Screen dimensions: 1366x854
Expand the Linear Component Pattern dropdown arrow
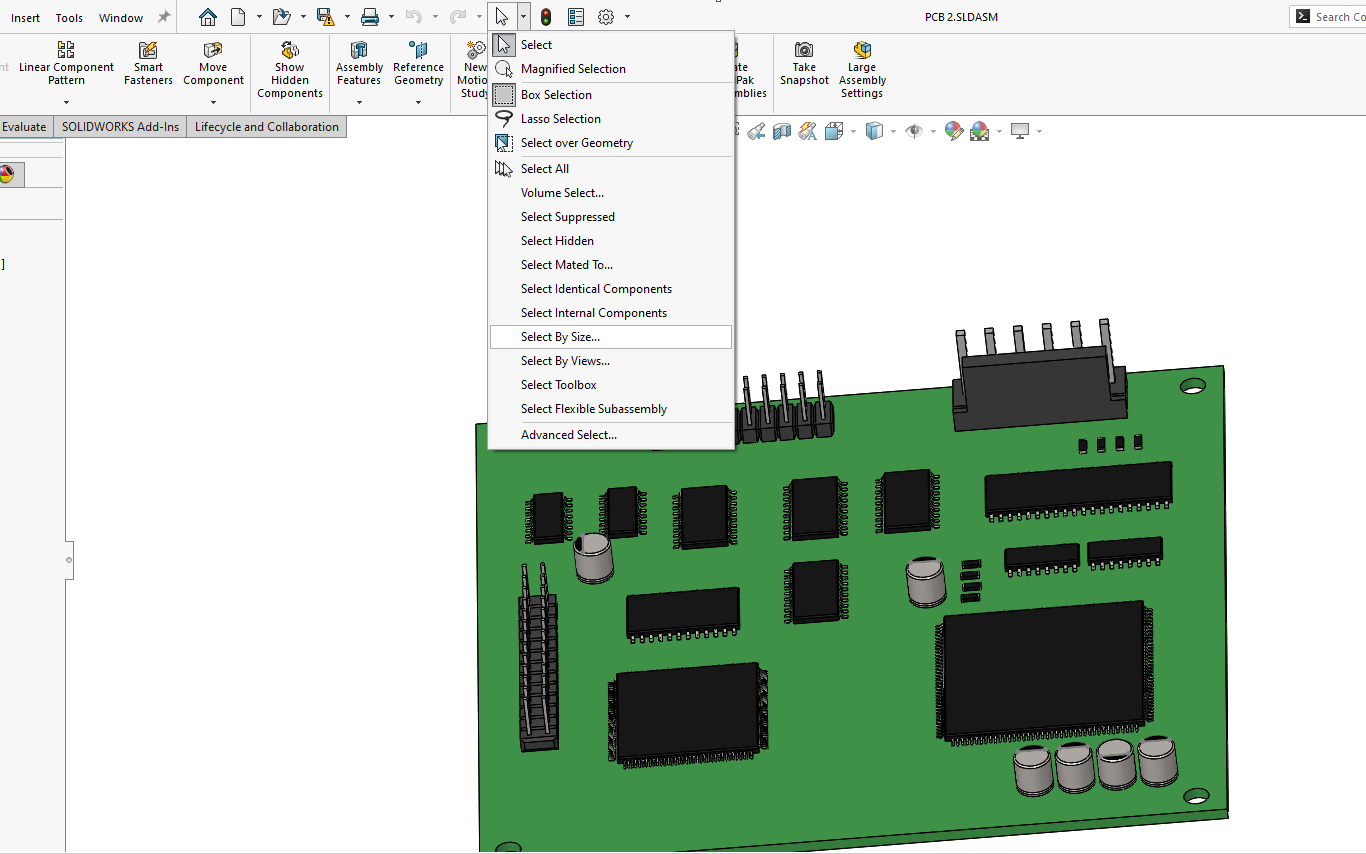coord(66,102)
